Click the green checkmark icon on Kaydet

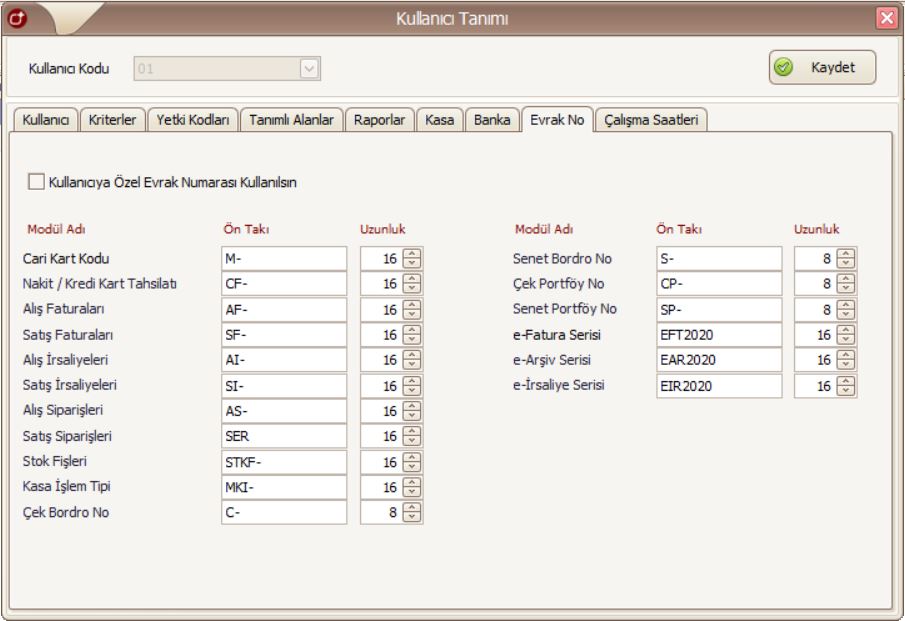(785, 69)
